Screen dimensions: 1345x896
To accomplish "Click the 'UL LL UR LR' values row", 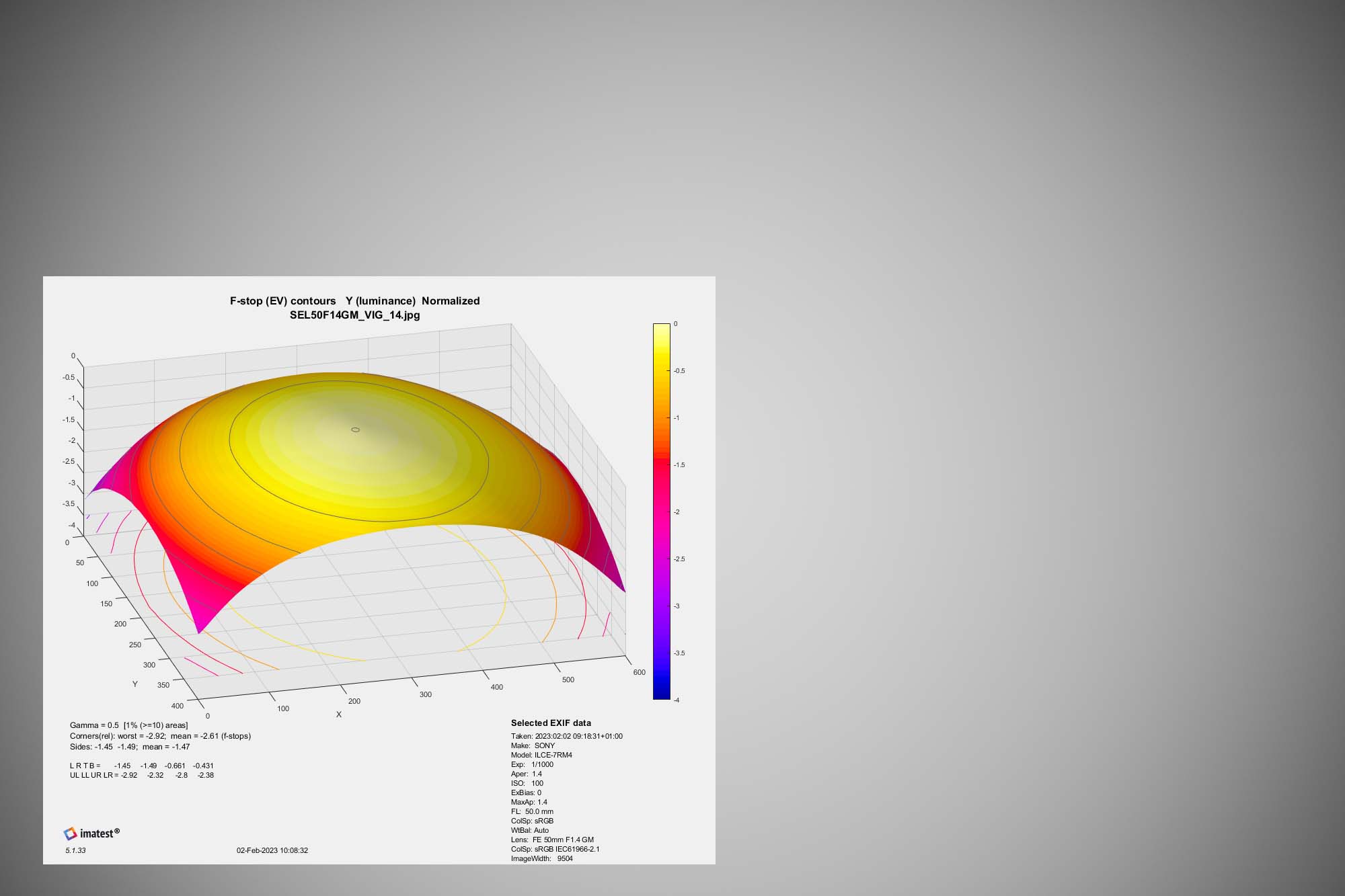I will (x=141, y=775).
